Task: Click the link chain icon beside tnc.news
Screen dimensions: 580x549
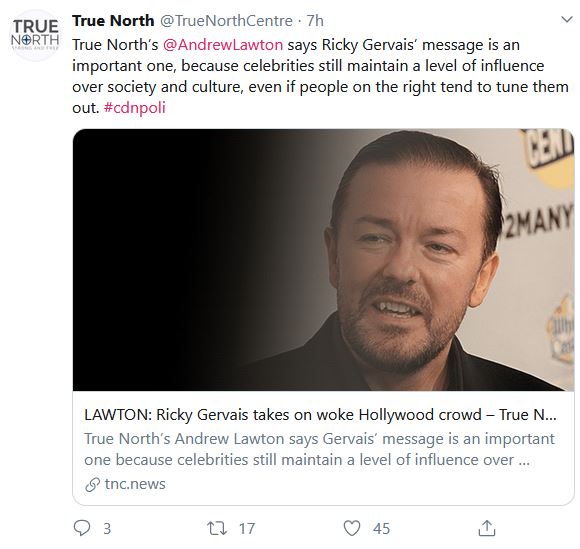Action: coord(92,485)
